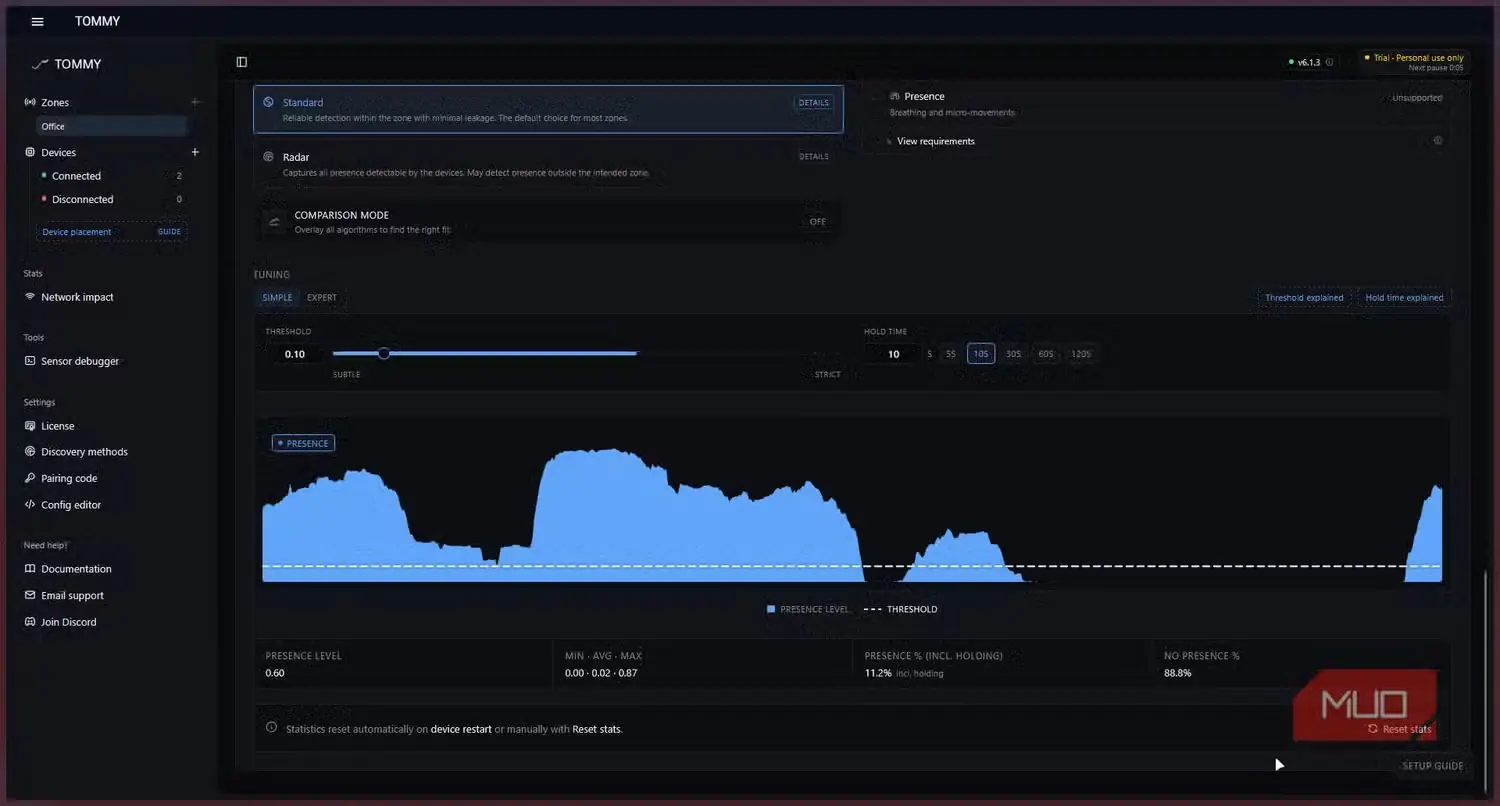The height and width of the screenshot is (806, 1500).
Task: Click the hold time input field
Action: 893,354
